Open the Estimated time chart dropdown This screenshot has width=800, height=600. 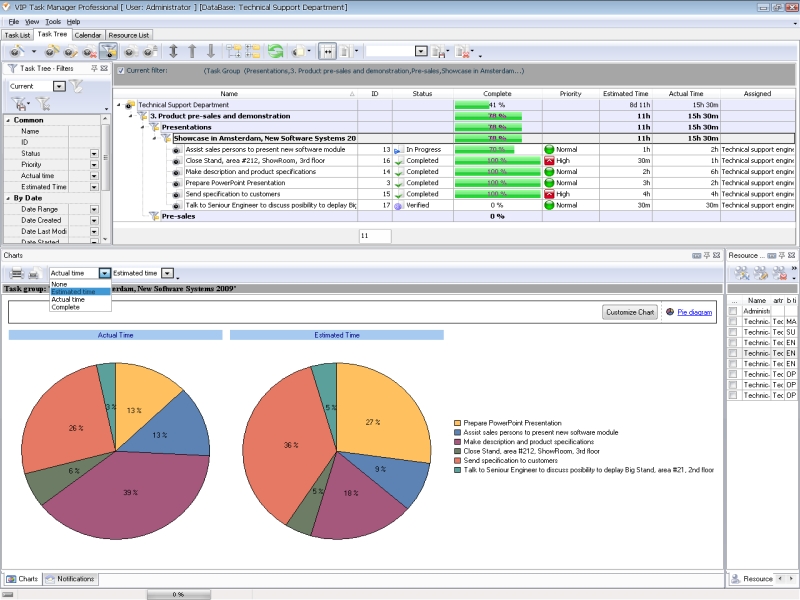click(167, 273)
